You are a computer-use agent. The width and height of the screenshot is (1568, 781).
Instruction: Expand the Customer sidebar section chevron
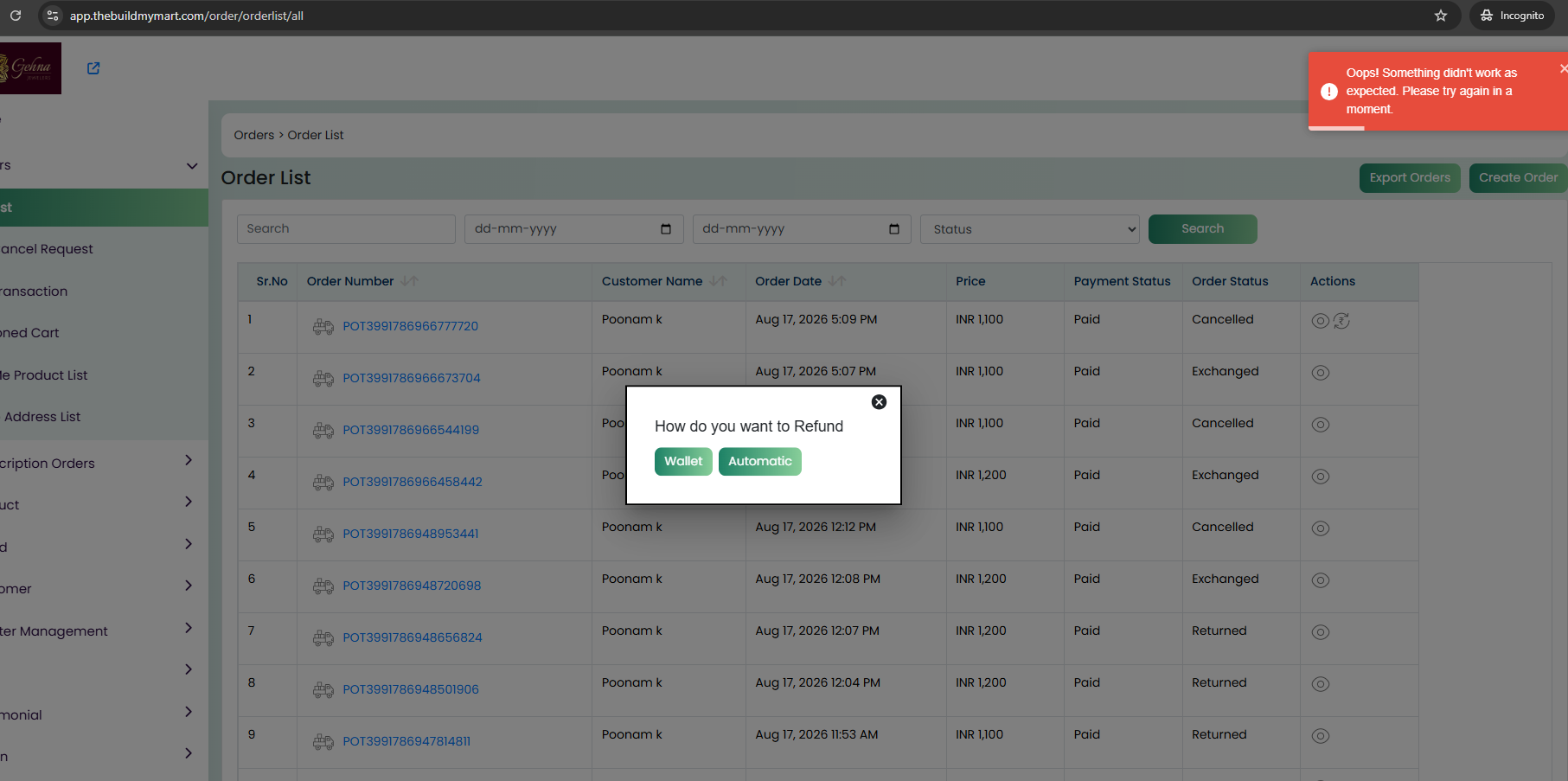click(189, 586)
